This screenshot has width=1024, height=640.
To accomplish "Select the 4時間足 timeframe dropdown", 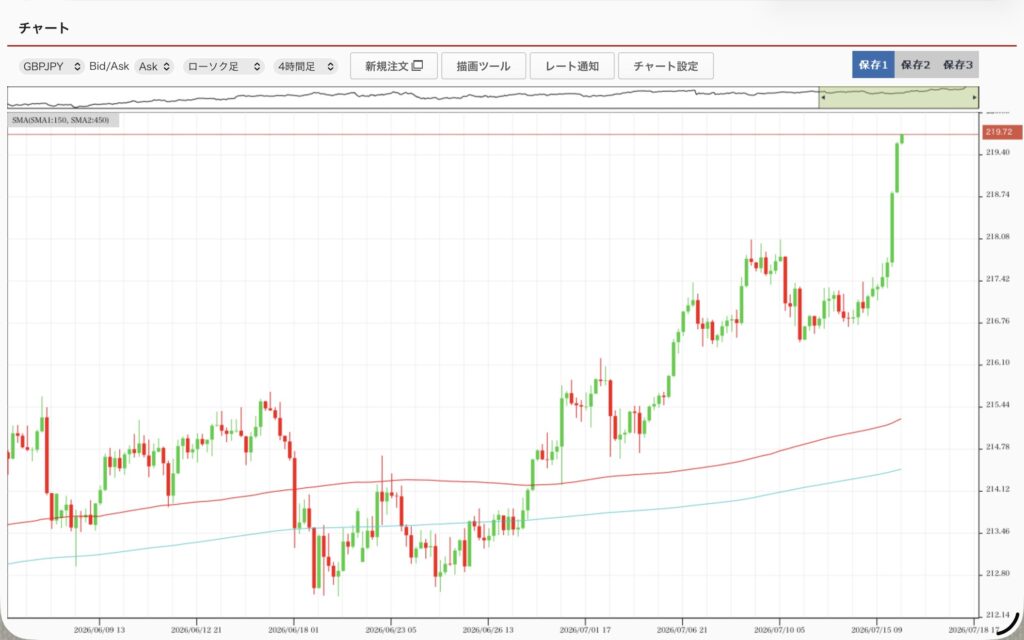I will tap(305, 66).
